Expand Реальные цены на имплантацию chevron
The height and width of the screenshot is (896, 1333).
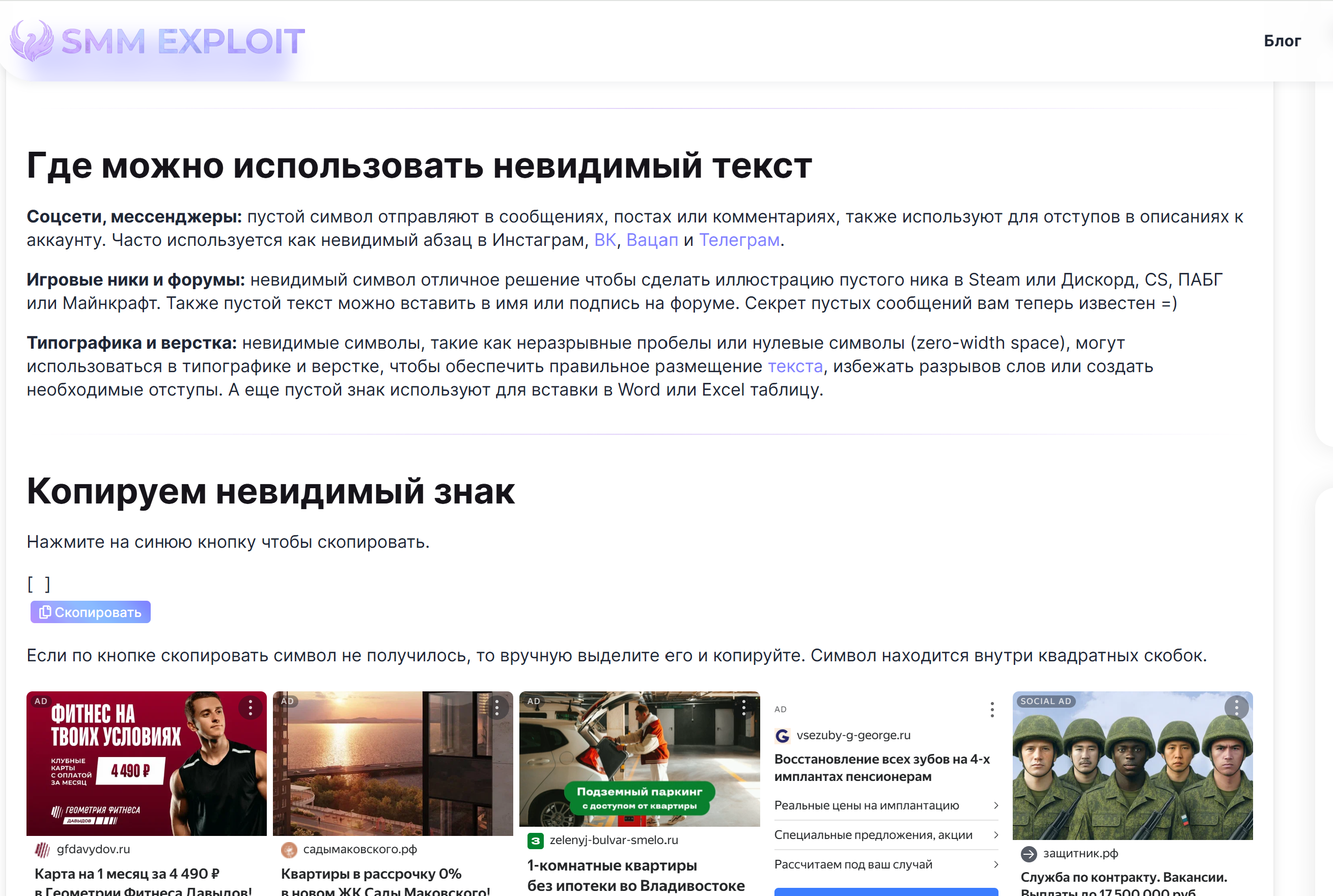pyautogui.click(x=996, y=805)
